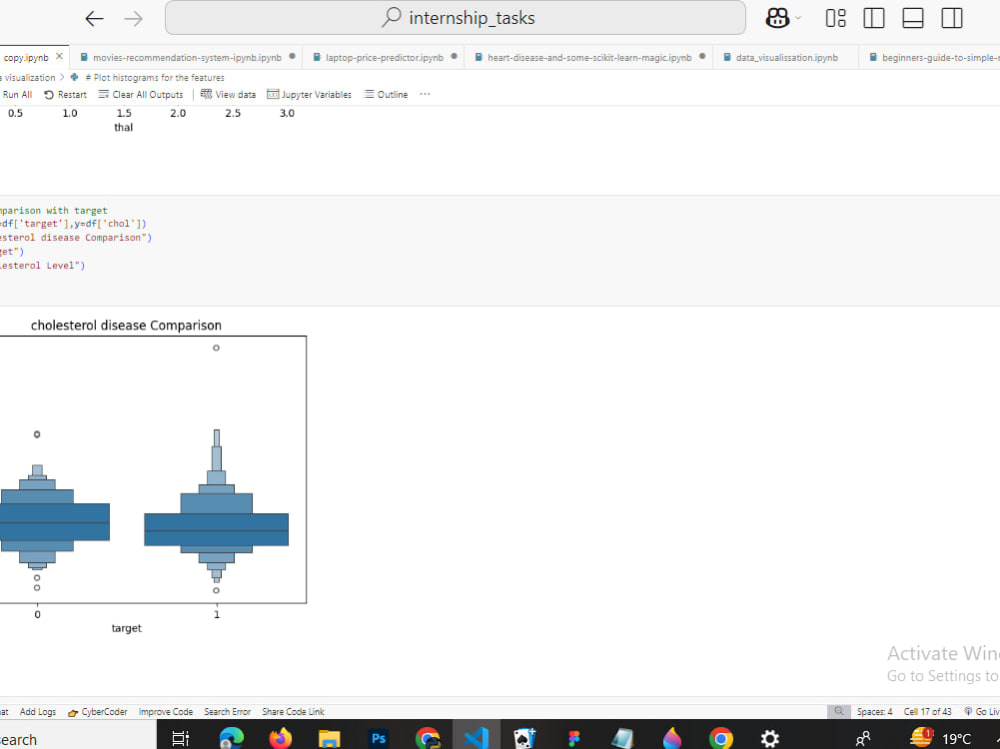
Task: Click Share Code Link in the status bar
Action: pos(293,711)
